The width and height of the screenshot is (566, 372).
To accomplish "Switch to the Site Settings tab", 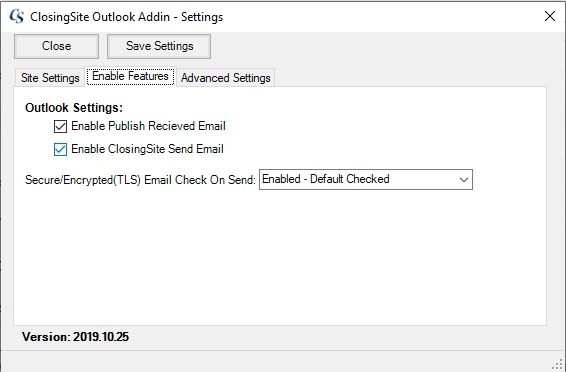I will click(x=50, y=78).
